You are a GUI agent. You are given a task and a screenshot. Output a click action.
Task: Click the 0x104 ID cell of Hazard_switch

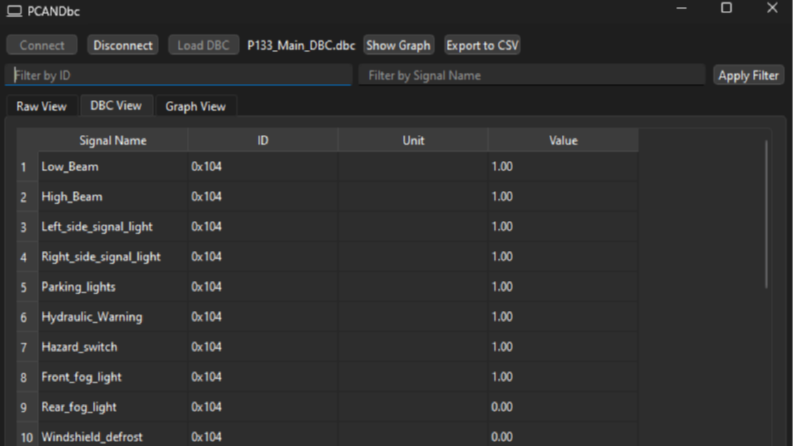click(x=262, y=347)
